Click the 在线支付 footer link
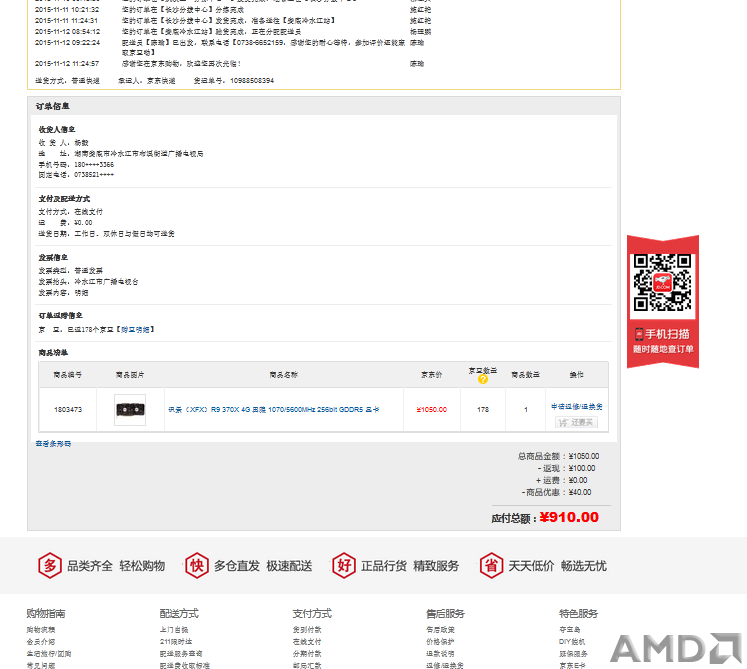Image resolution: width=747 pixels, height=669 pixels. click(307, 642)
